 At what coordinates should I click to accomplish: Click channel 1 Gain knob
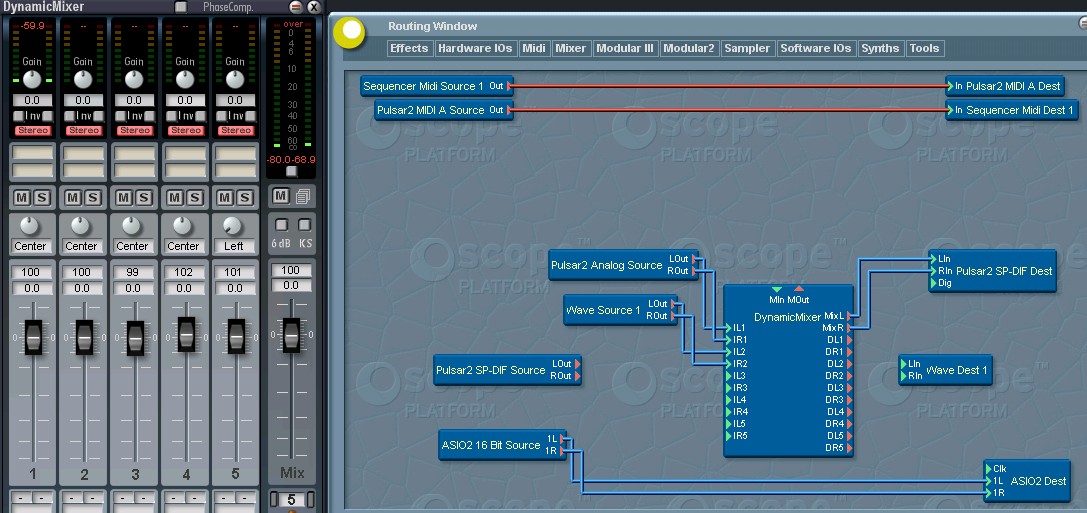32,79
